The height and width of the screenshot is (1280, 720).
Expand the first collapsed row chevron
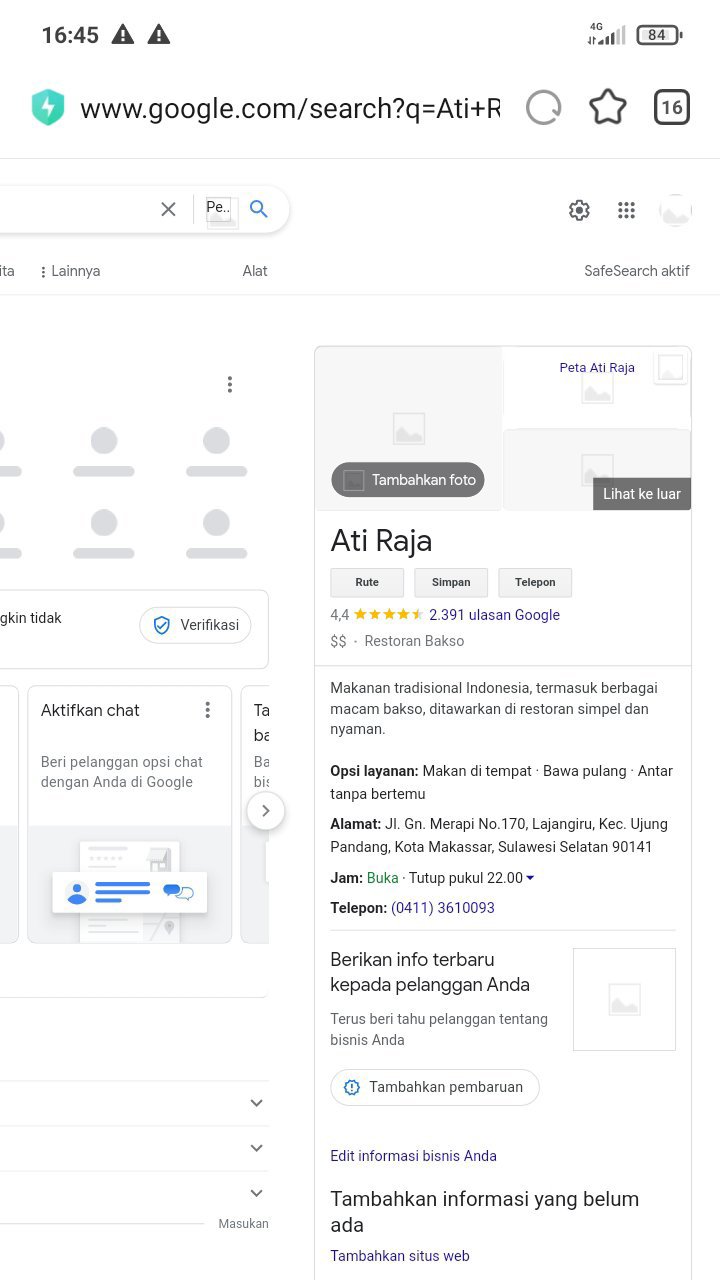[257, 1103]
